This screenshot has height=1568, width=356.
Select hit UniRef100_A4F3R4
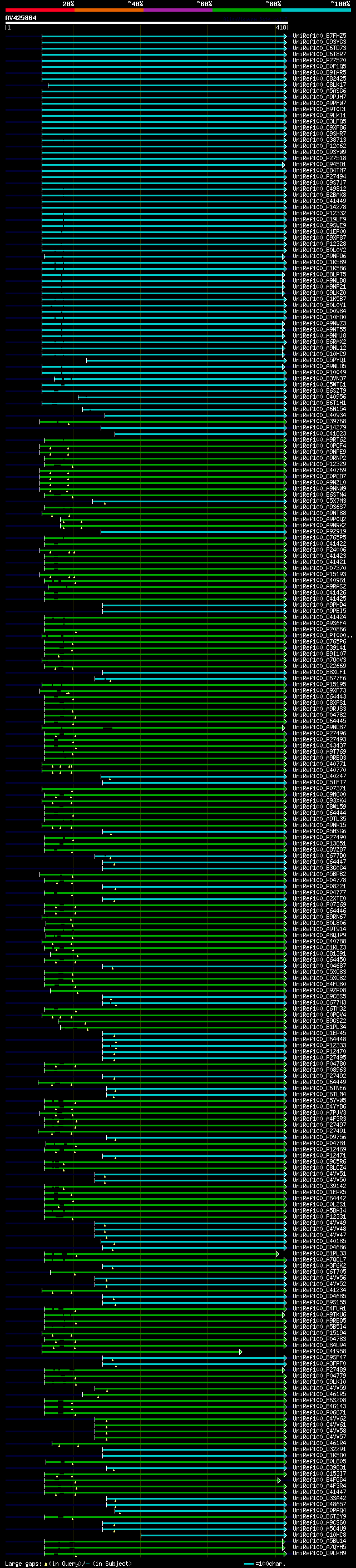click(319, 1486)
